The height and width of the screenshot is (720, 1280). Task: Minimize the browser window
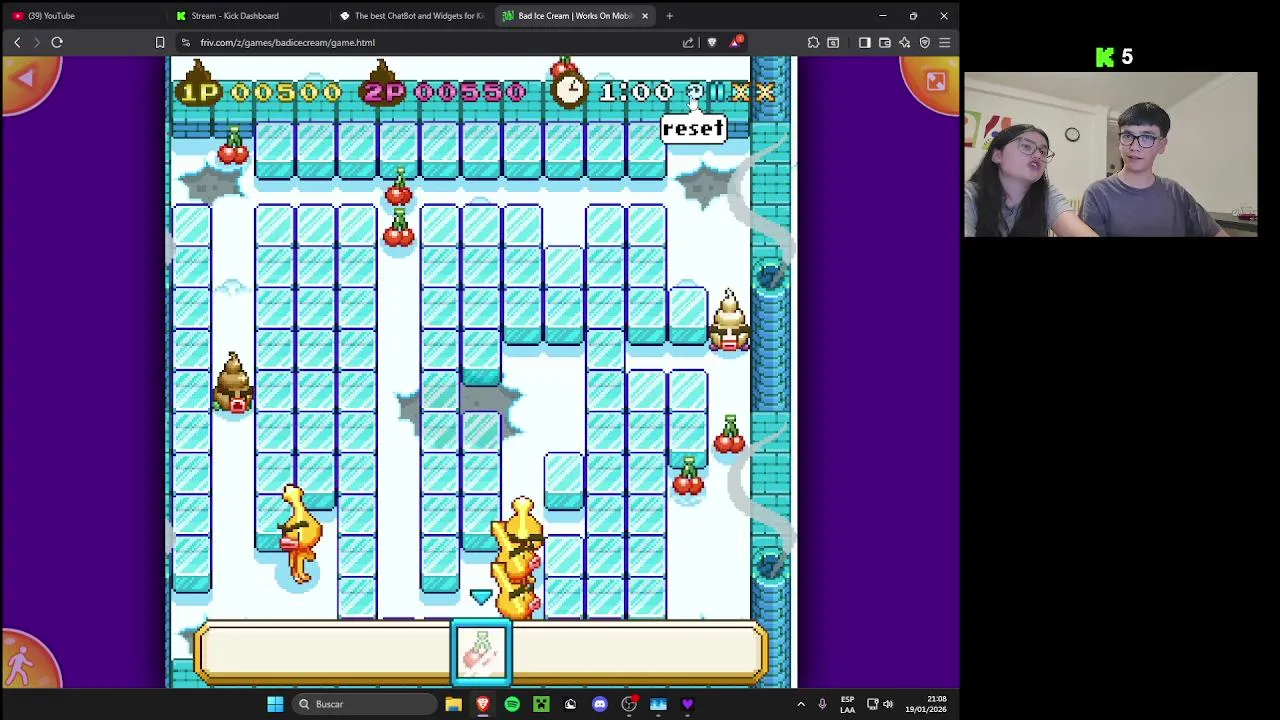pos(883,15)
